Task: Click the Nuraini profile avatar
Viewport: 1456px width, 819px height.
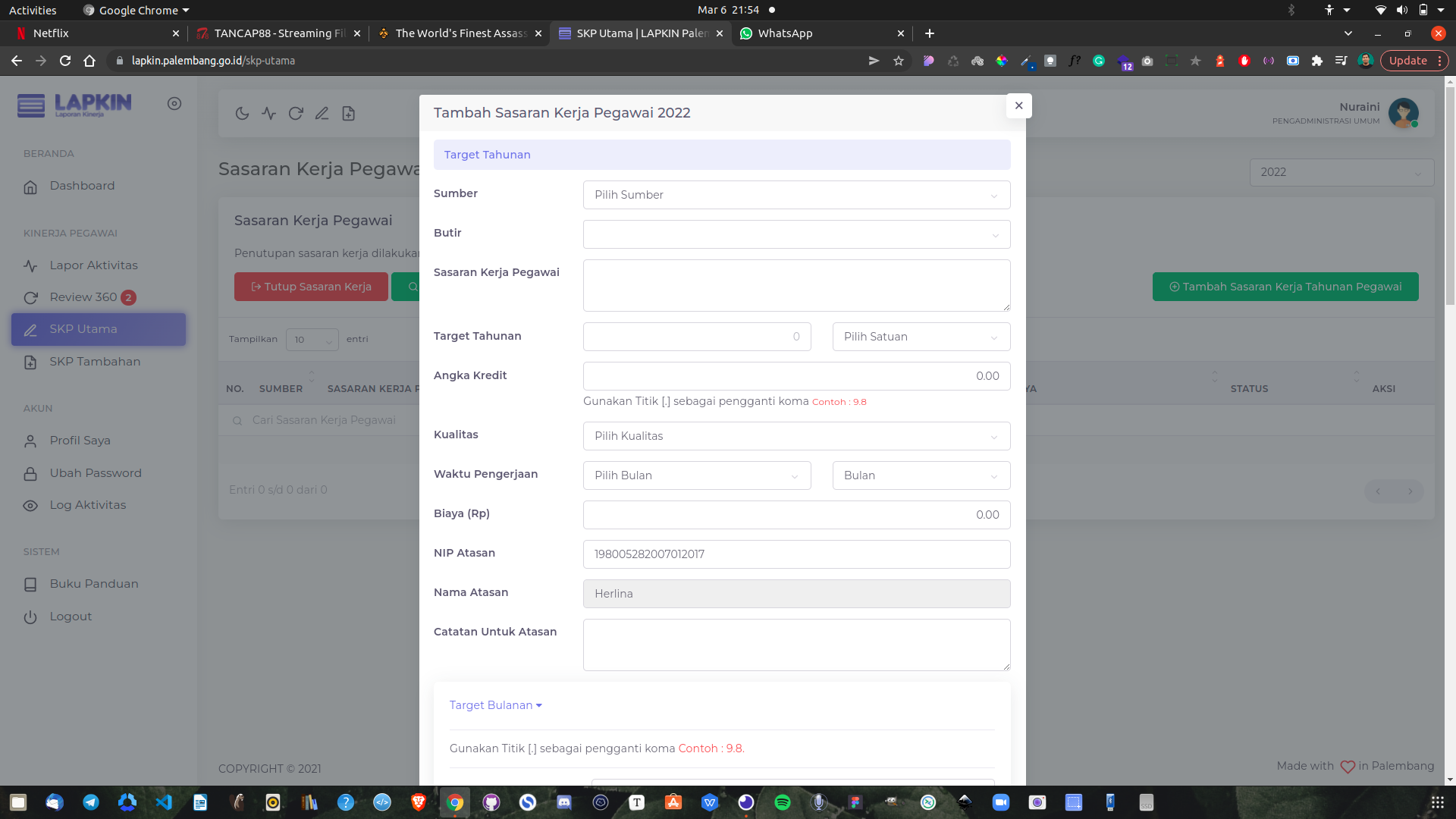Action: [x=1403, y=113]
